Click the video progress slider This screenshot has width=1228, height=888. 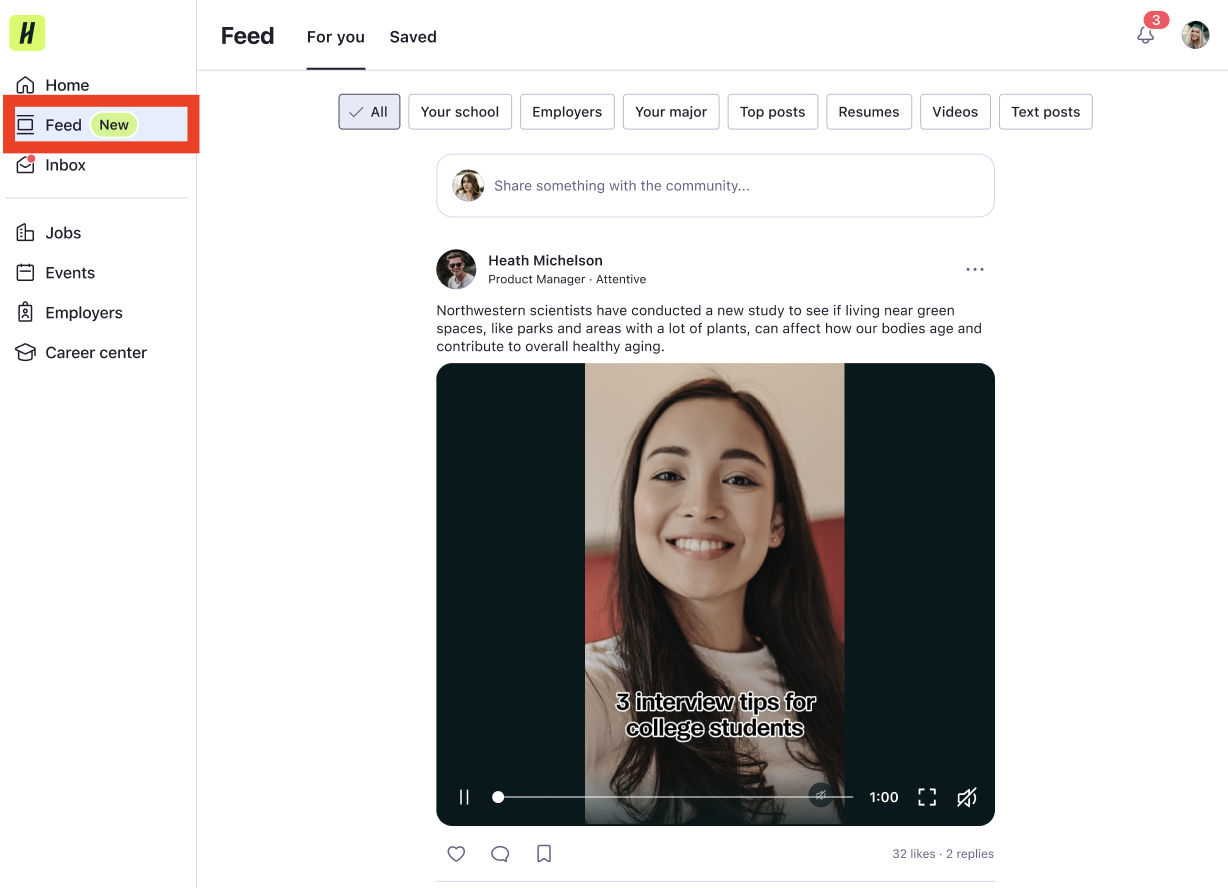pyautogui.click(x=674, y=797)
